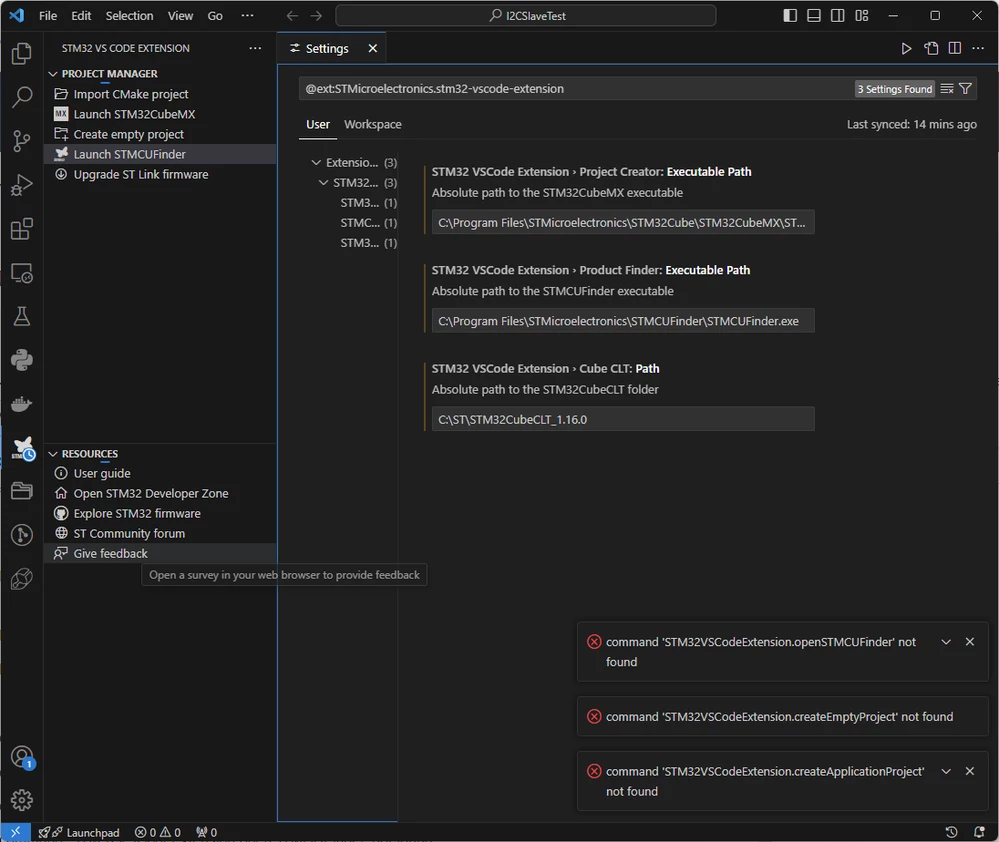Open the Accounts menu with badge

coord(22,757)
